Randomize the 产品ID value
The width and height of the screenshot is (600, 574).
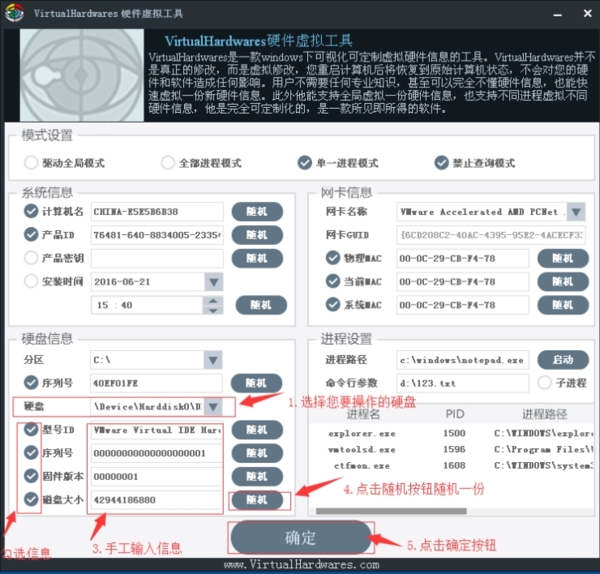point(257,235)
